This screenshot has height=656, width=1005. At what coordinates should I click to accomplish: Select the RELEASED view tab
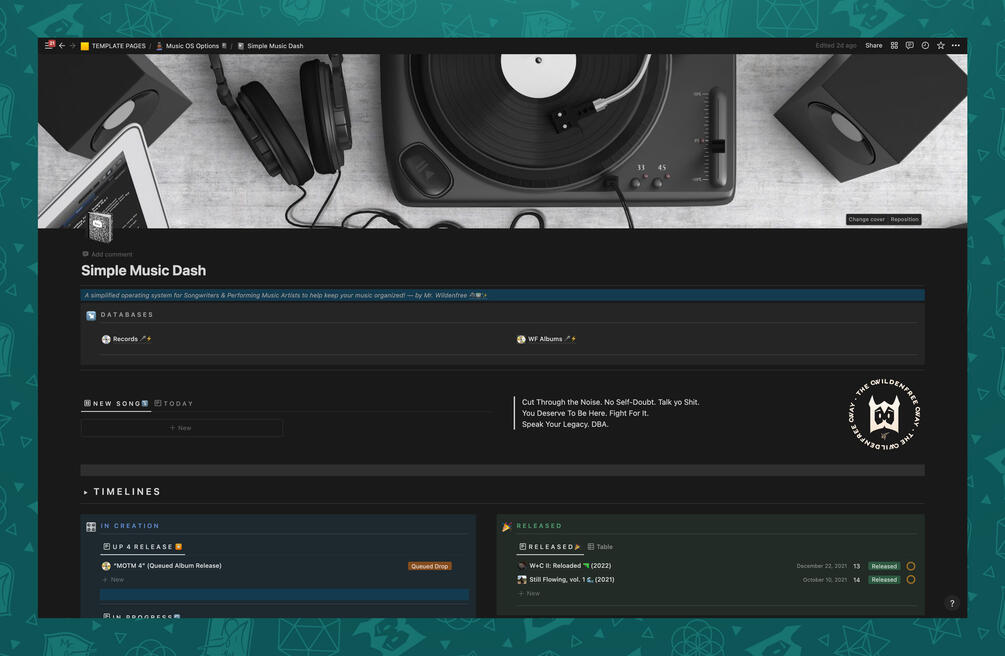point(550,547)
